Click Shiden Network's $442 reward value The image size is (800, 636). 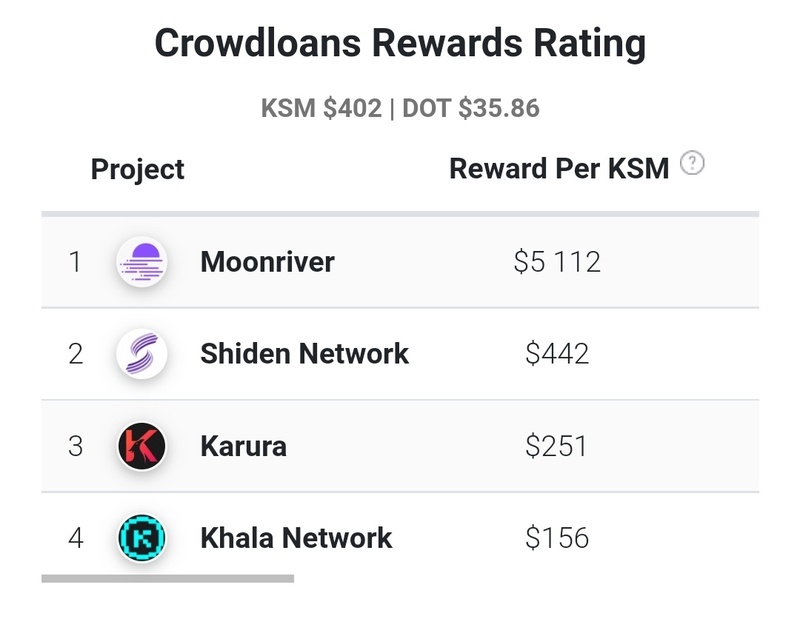point(557,354)
